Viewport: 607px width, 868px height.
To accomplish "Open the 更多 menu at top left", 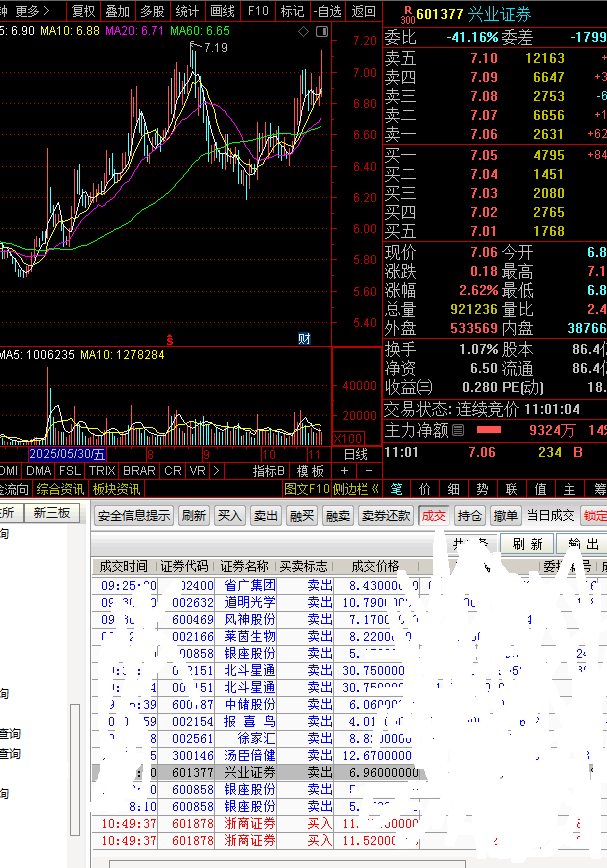I will 32,11.
